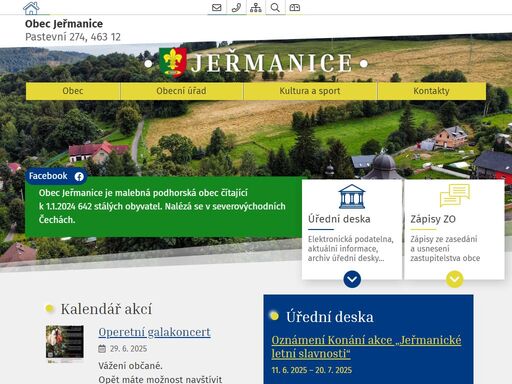Open the phone contact icon
This screenshot has height=384, width=512.
[236, 7]
